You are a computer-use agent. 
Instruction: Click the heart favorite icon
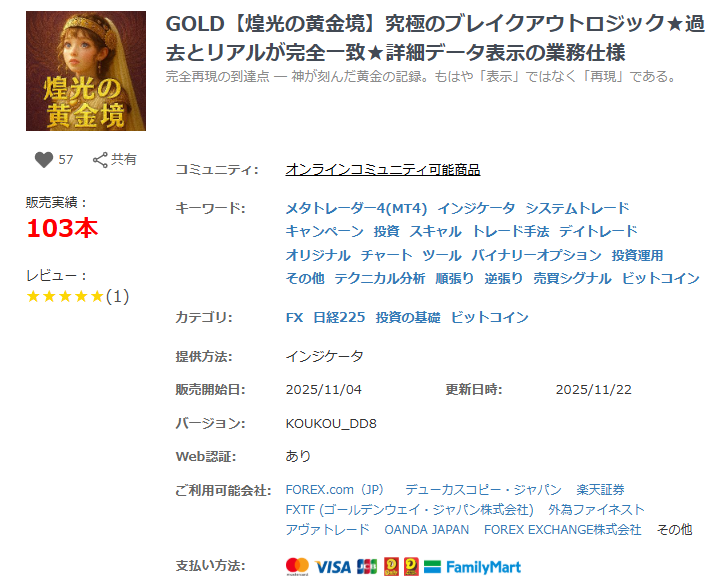pyautogui.click(x=43, y=160)
